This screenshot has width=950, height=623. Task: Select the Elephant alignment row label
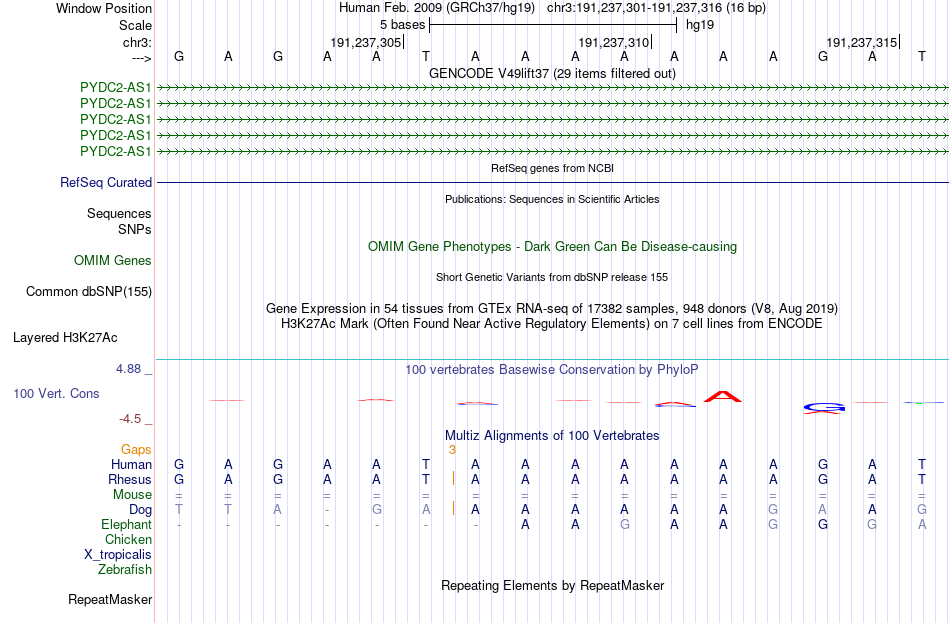pyautogui.click(x=126, y=525)
